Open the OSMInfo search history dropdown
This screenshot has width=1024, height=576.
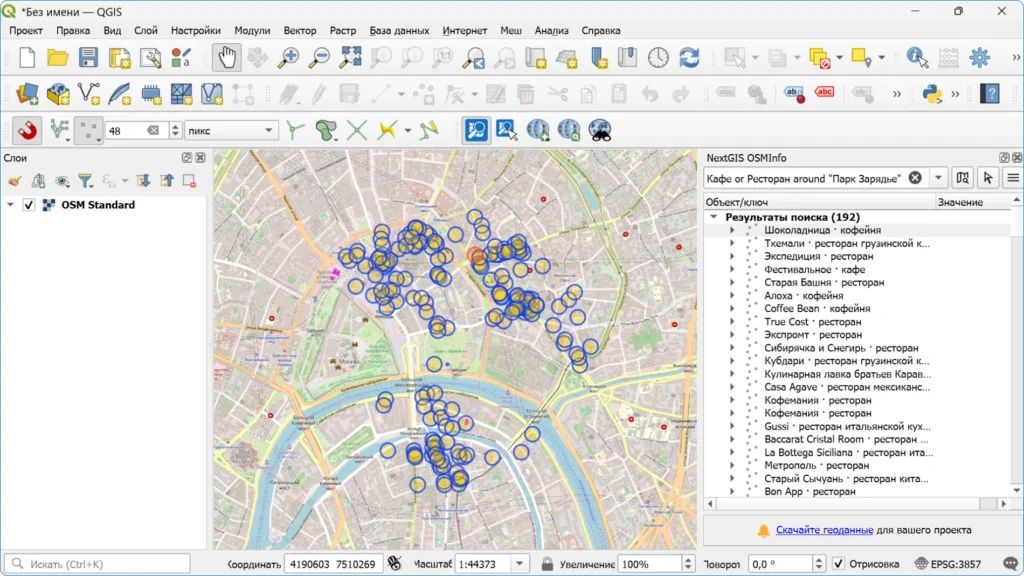938,178
